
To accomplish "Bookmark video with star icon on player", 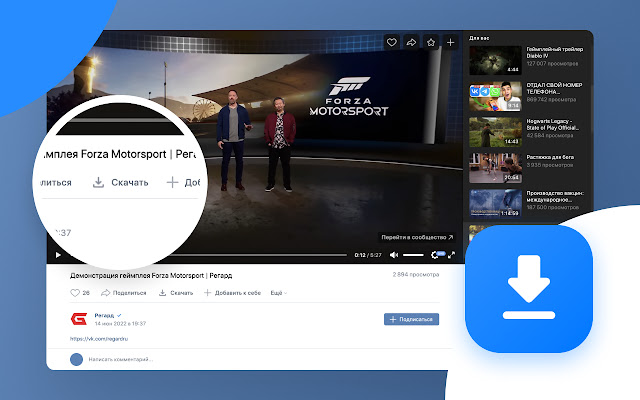I will [431, 42].
